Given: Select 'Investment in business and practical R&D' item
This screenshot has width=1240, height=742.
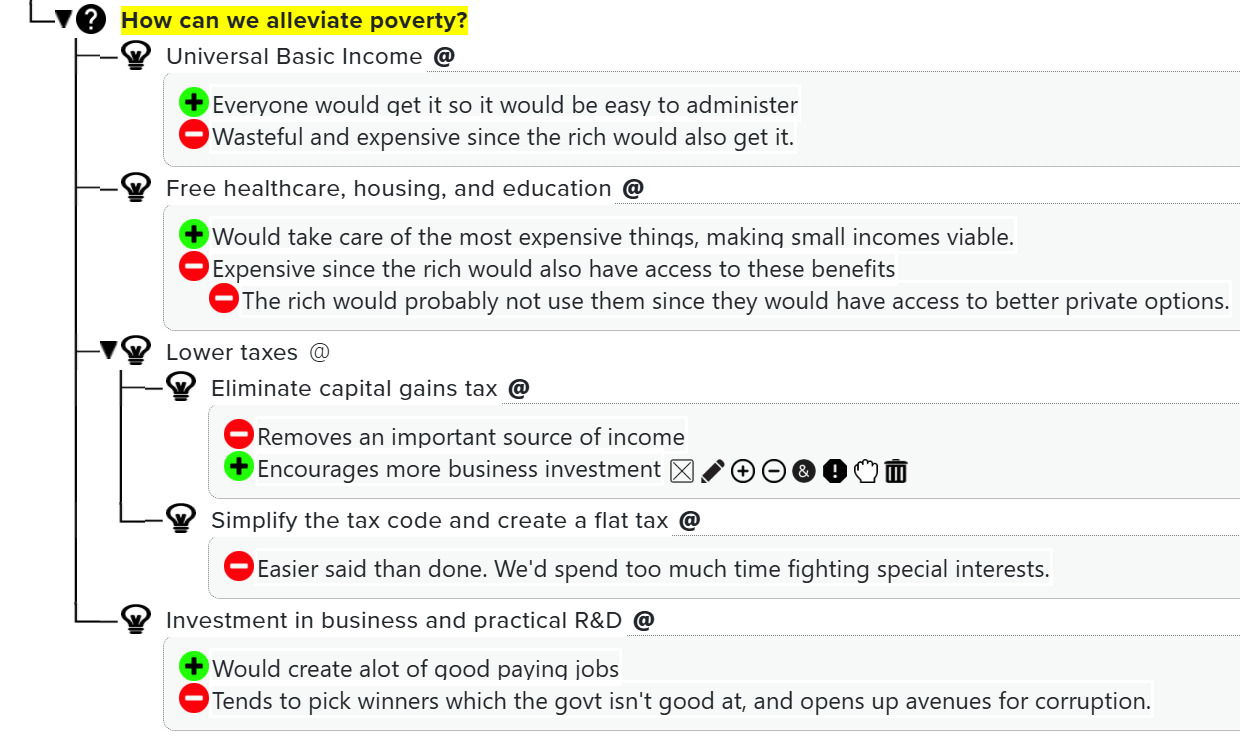Looking at the screenshot, I should click(x=394, y=620).
